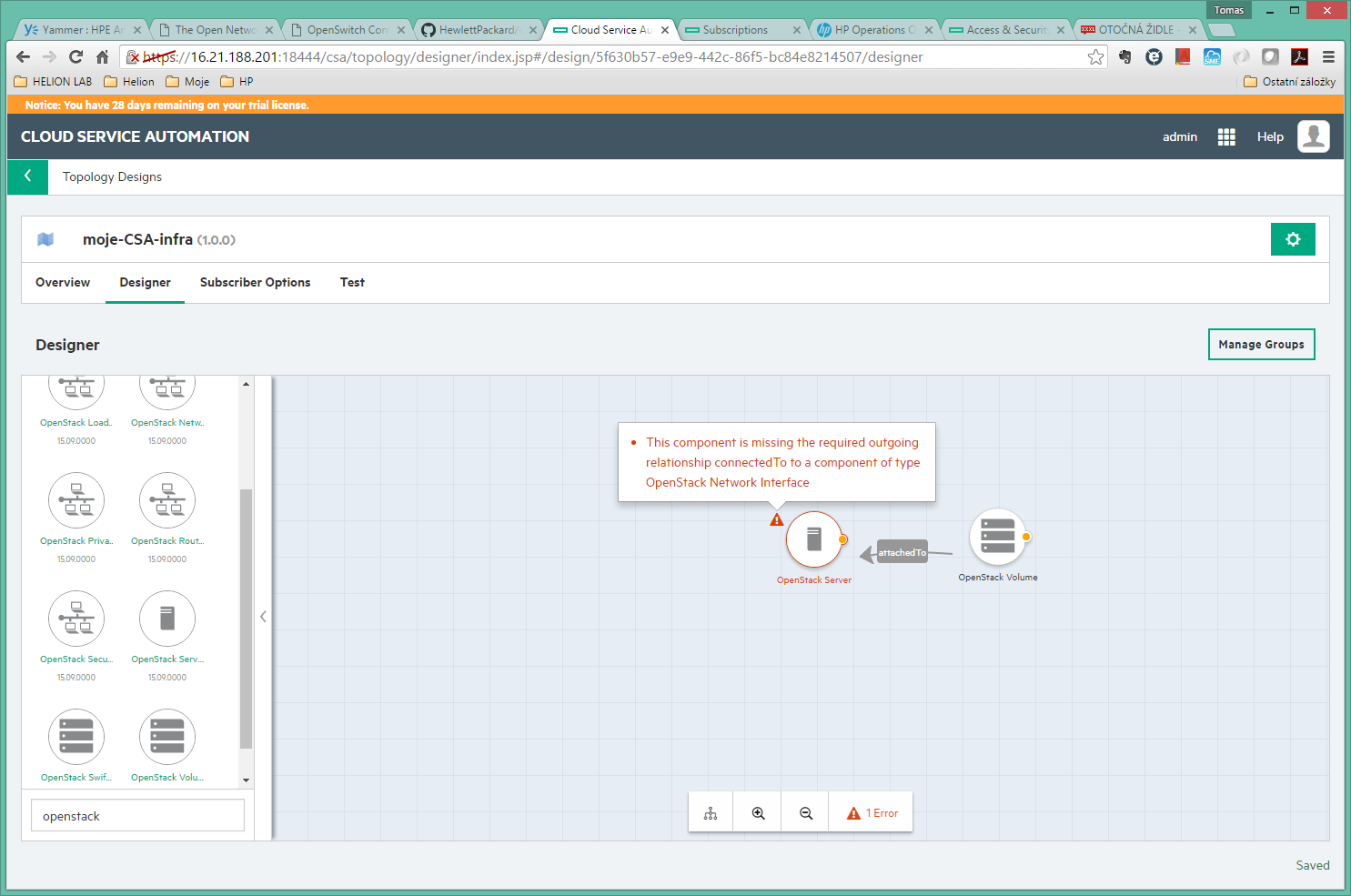The image size is (1351, 896).
Task: Click the OpenStack Volume node on canvas
Action: (x=997, y=537)
